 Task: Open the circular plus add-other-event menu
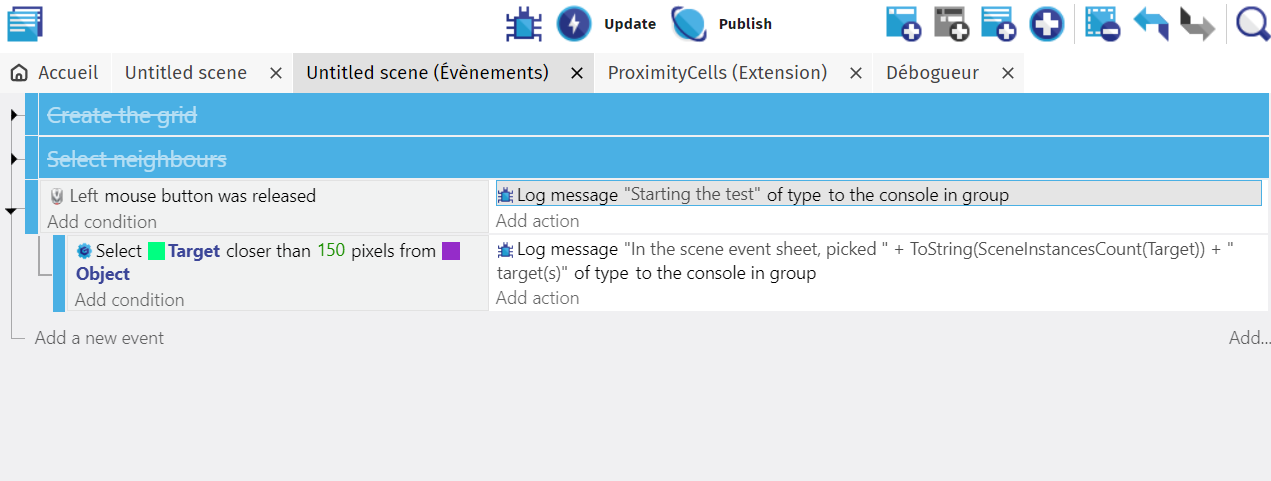click(1046, 23)
